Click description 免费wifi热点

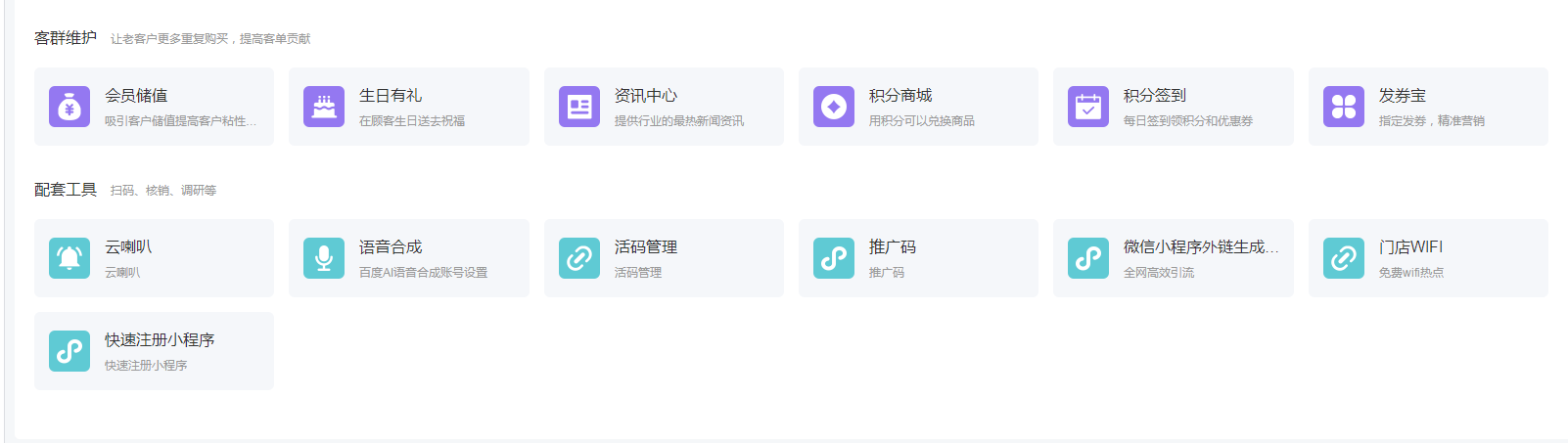click(x=1411, y=273)
